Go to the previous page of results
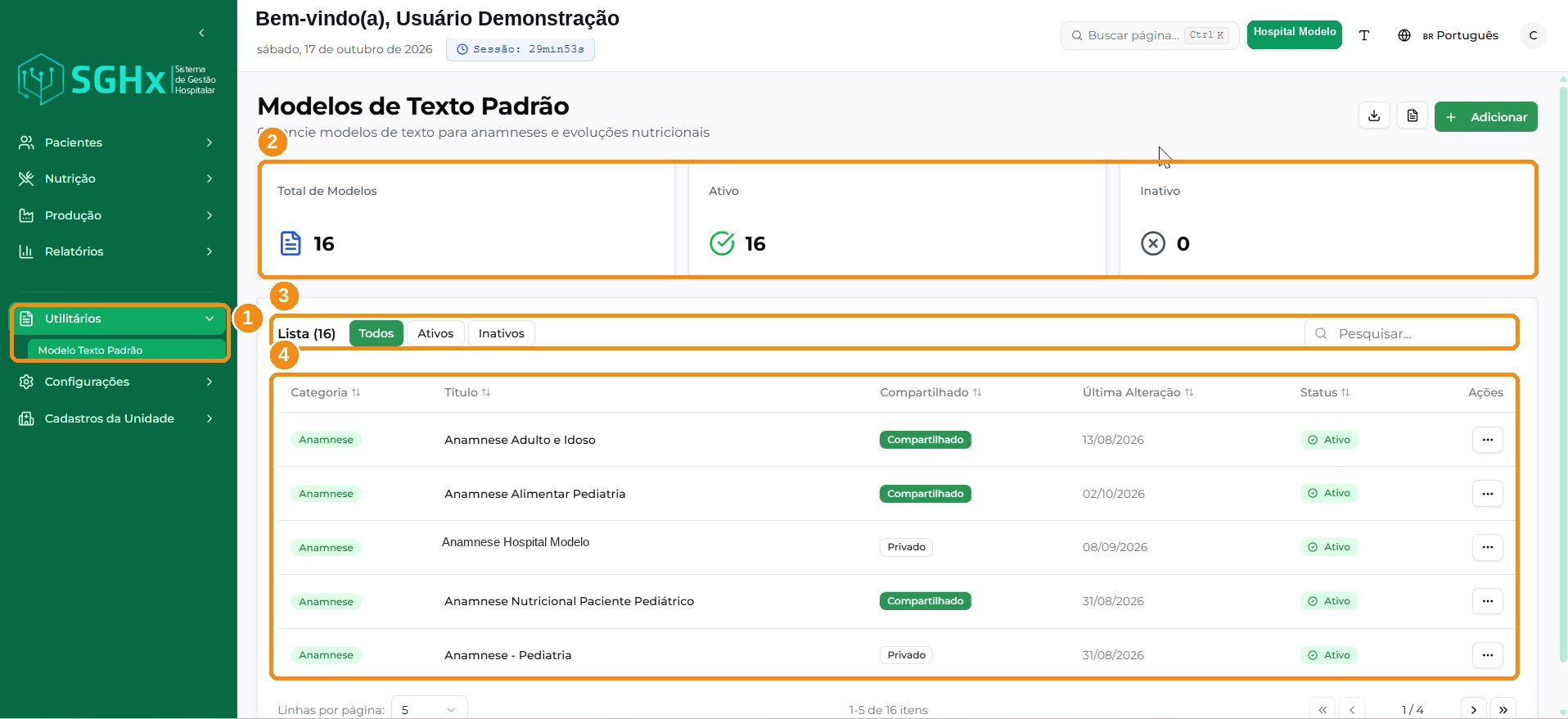The width and height of the screenshot is (1568, 719). coord(1352,710)
